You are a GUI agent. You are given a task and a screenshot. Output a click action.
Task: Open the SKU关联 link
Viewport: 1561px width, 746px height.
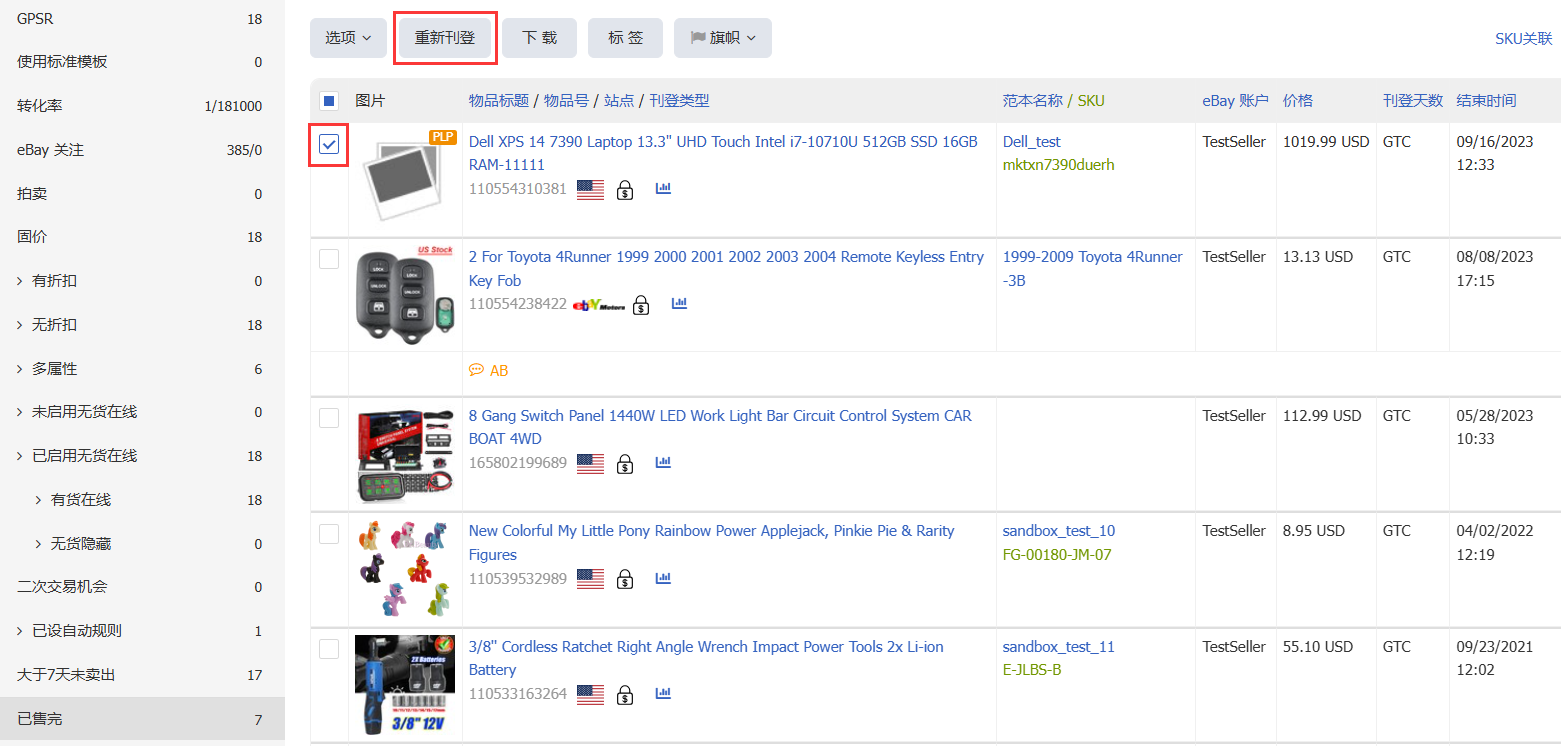point(1523,39)
